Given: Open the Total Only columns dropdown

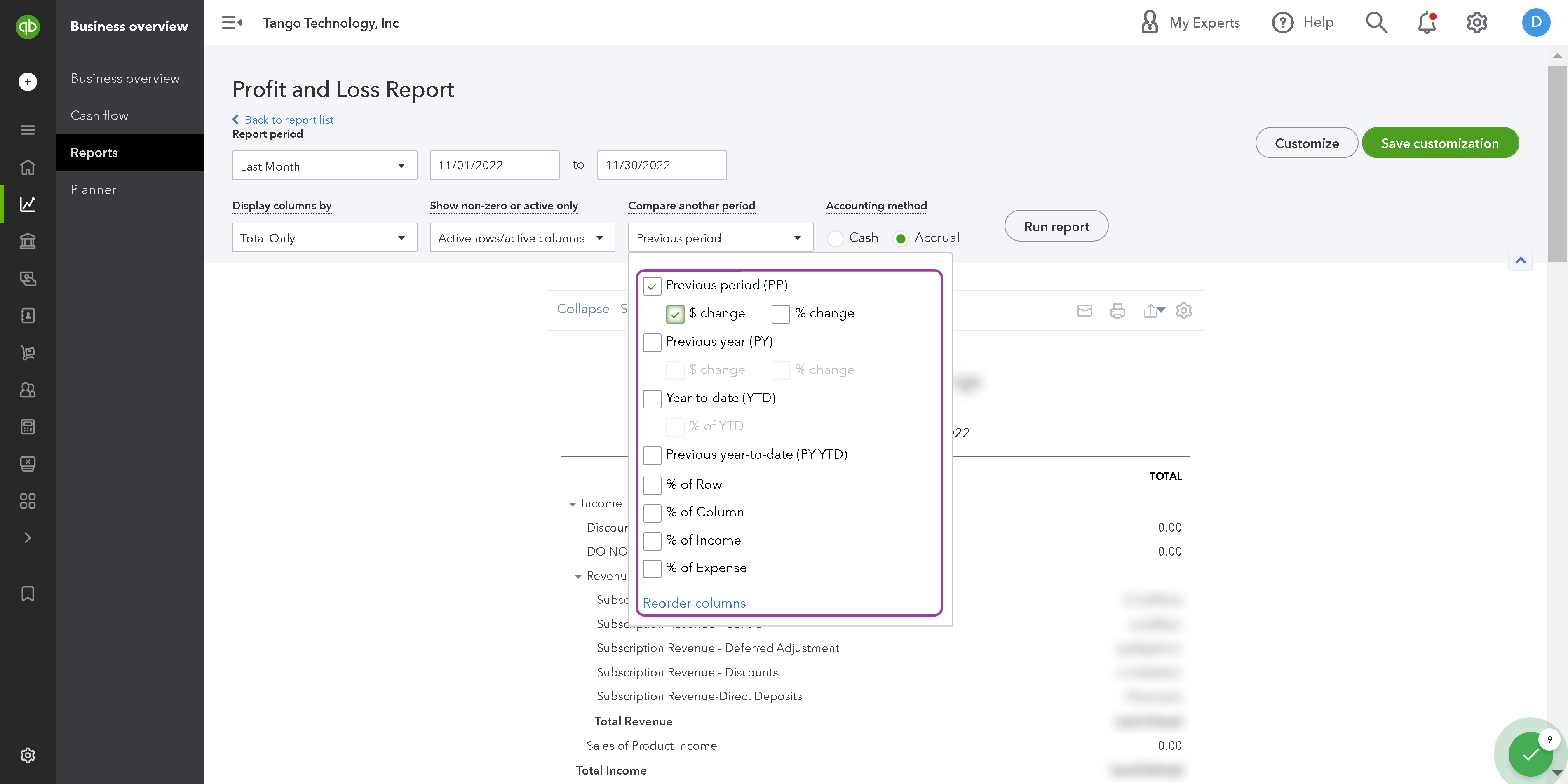Looking at the screenshot, I should click(324, 237).
